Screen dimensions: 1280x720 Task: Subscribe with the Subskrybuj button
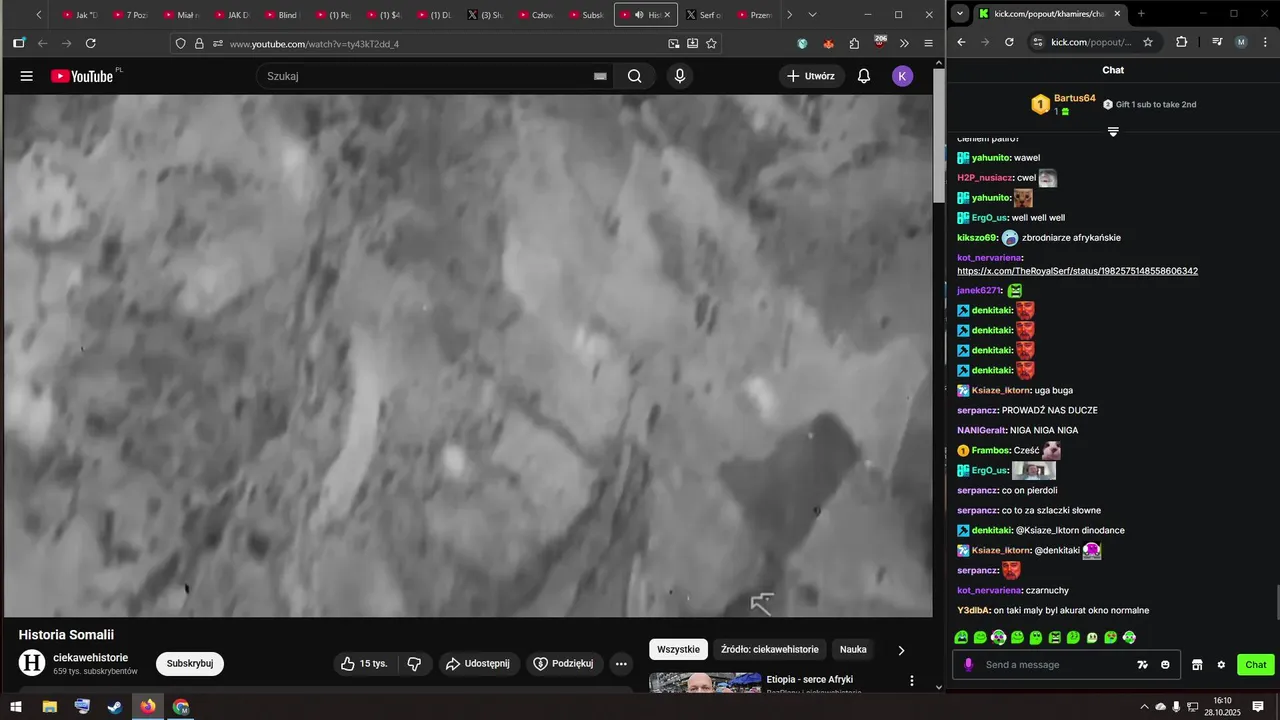(x=190, y=664)
